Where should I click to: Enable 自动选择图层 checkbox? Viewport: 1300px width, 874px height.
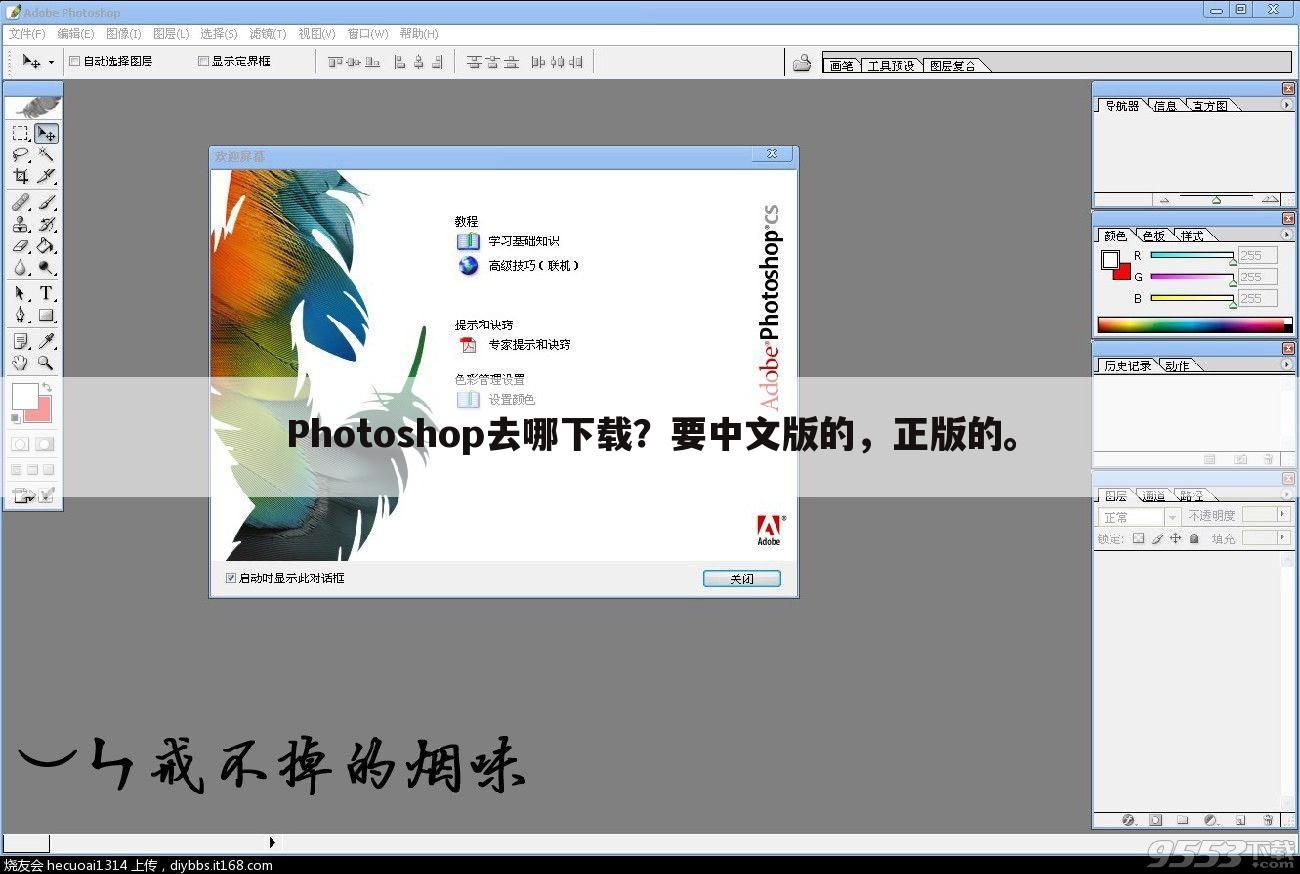click(x=75, y=61)
